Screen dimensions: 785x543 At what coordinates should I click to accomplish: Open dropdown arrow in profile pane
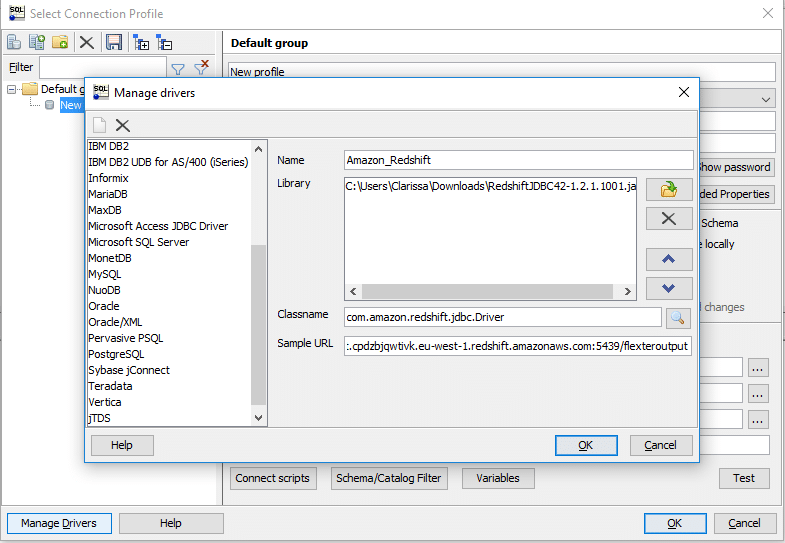[765, 99]
